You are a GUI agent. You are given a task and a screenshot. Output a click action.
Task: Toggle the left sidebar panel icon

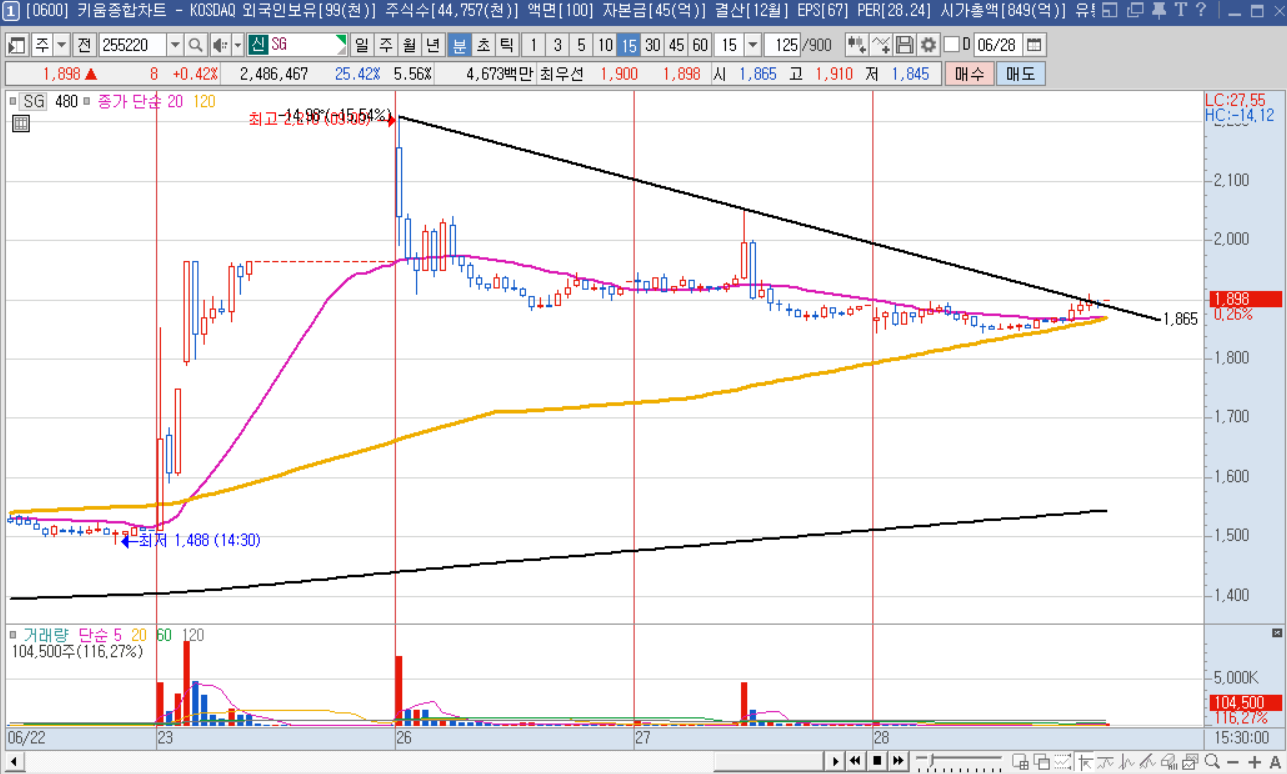coord(17,46)
